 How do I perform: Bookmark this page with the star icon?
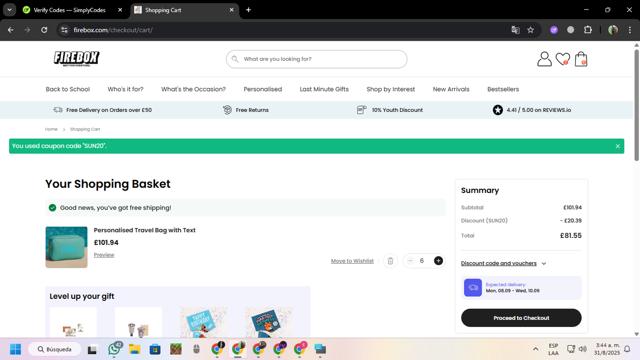[531, 30]
